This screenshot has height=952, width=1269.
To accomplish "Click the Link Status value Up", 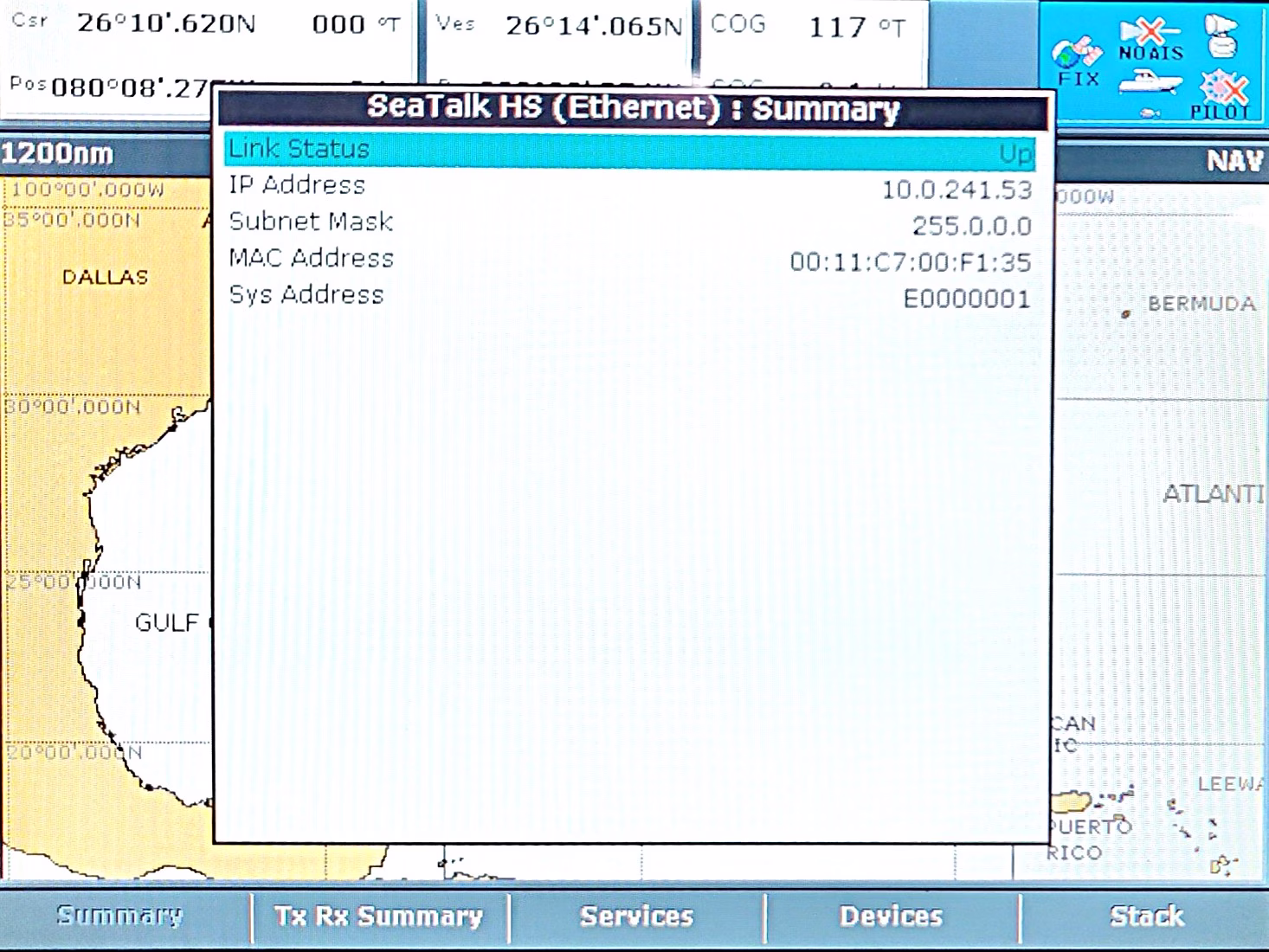I will coord(1015,154).
